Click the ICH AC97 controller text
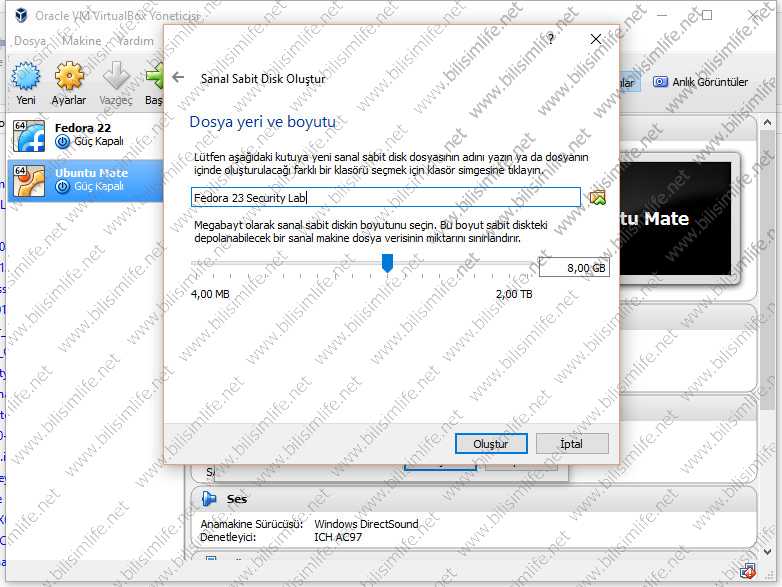The image size is (782, 587). [338, 537]
